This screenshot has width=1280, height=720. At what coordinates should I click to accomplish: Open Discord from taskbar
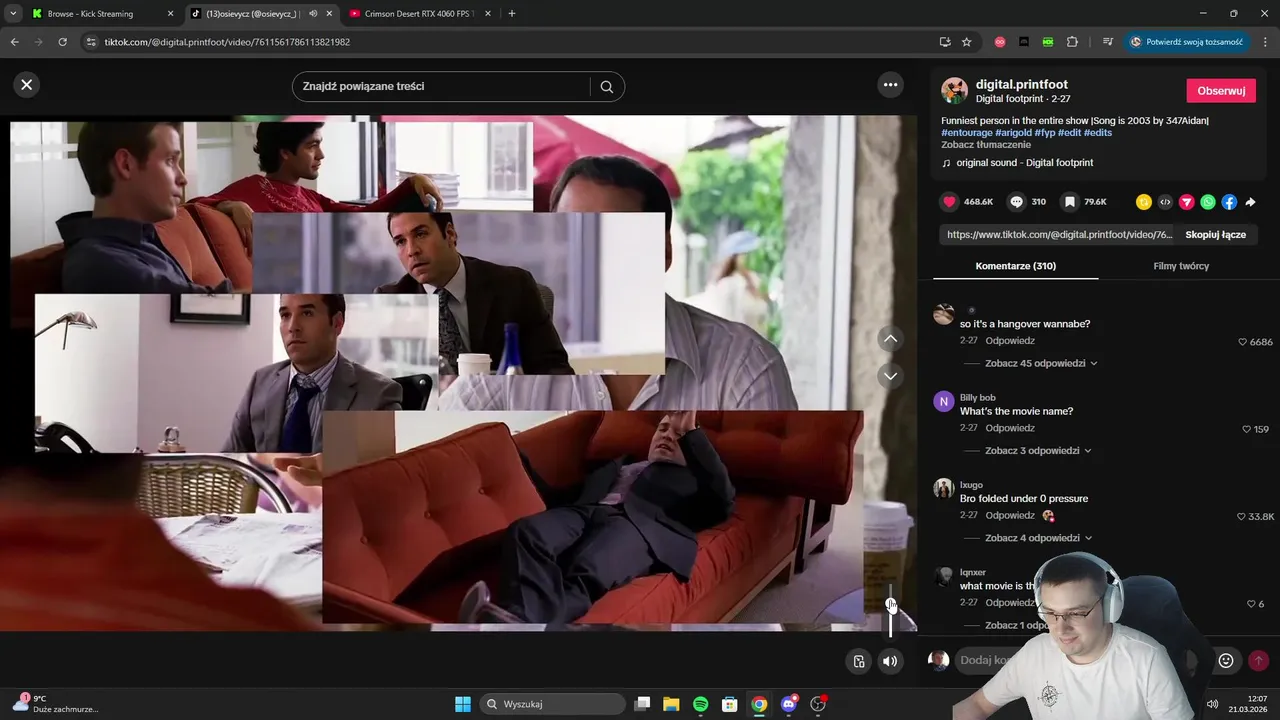pyautogui.click(x=789, y=704)
